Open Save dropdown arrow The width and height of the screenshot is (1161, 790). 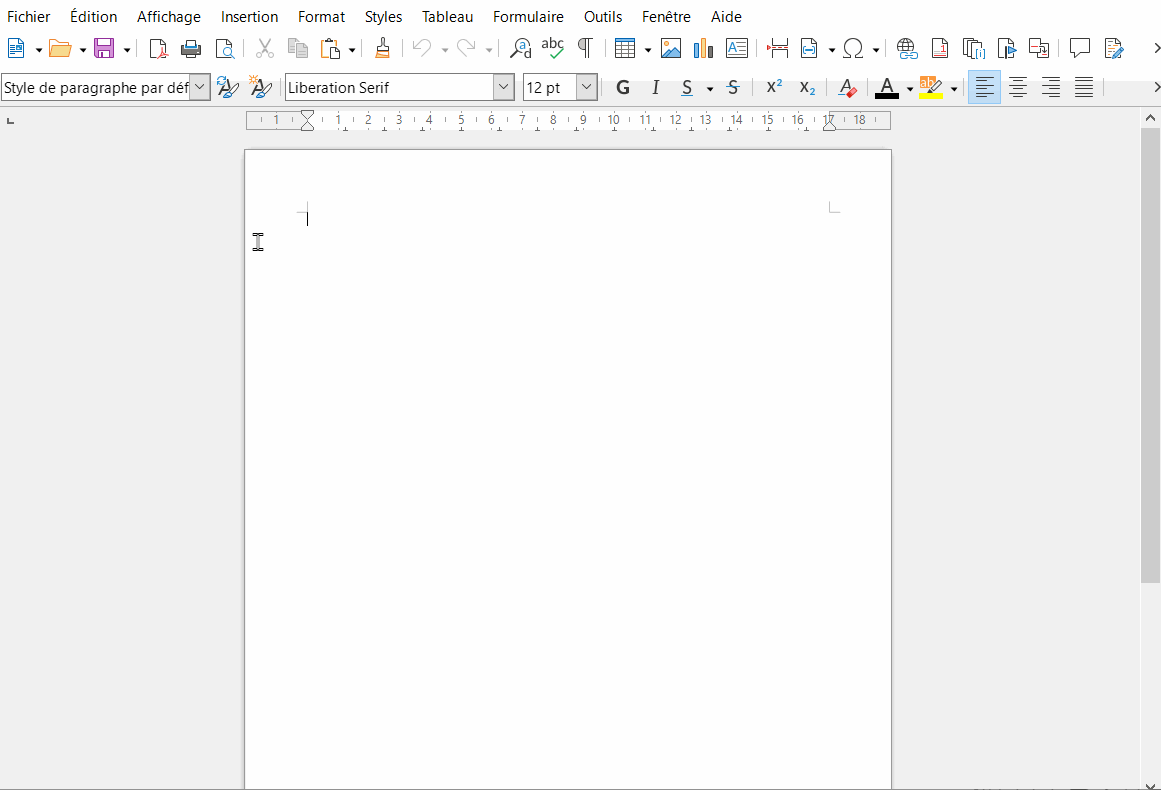[127, 50]
